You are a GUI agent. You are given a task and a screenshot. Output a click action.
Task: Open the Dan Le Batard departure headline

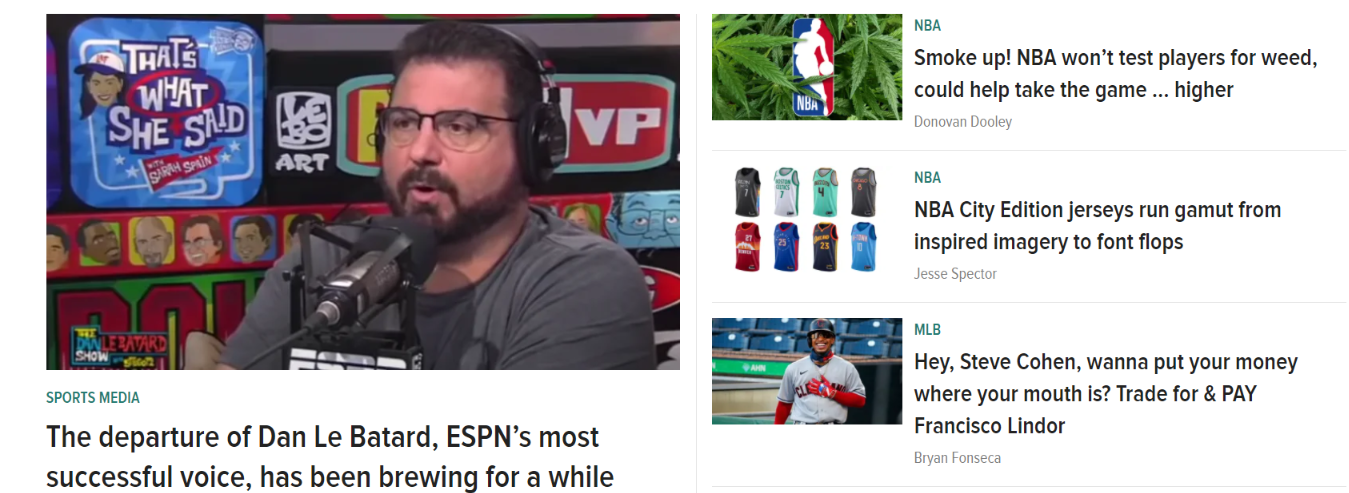tap(330, 457)
